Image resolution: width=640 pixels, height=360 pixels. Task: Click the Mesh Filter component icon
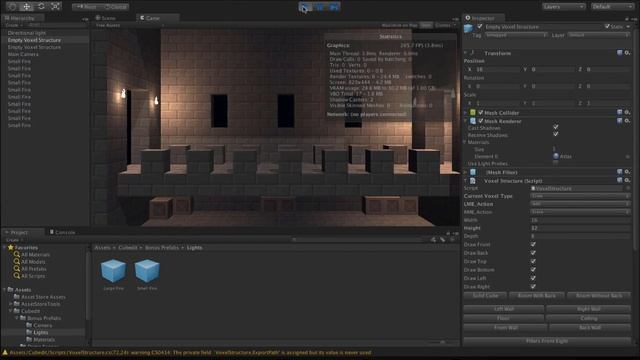pyautogui.click(x=473, y=172)
